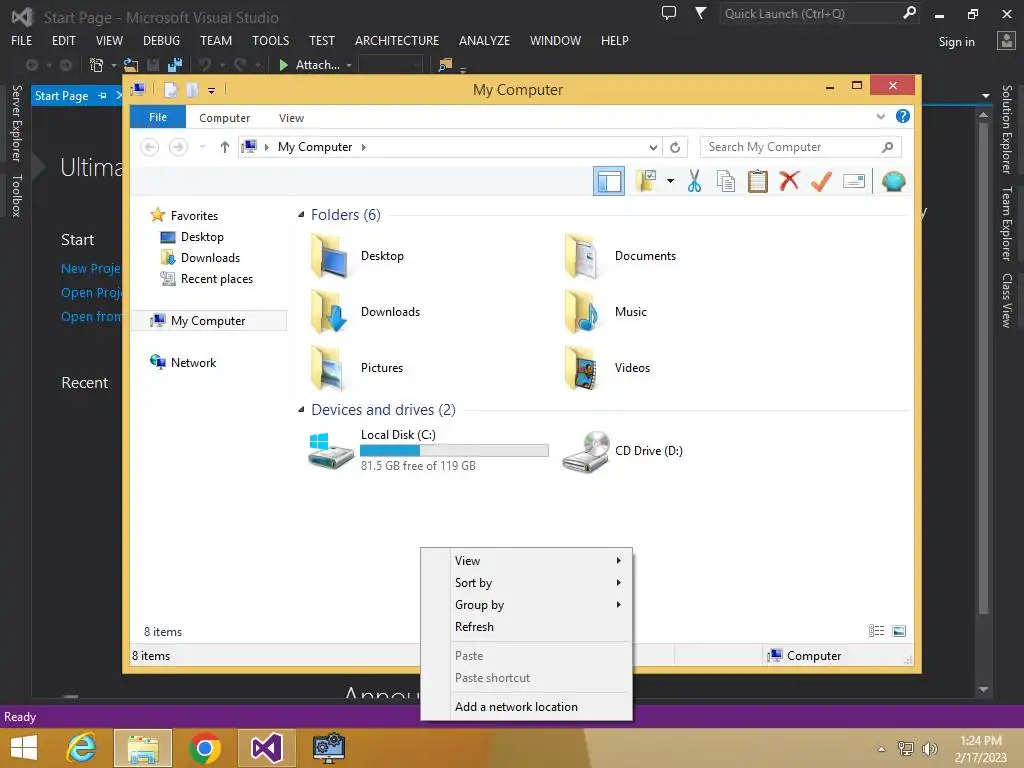Click the Up arrow navigation button
This screenshot has height=768, width=1024.
pos(225,147)
